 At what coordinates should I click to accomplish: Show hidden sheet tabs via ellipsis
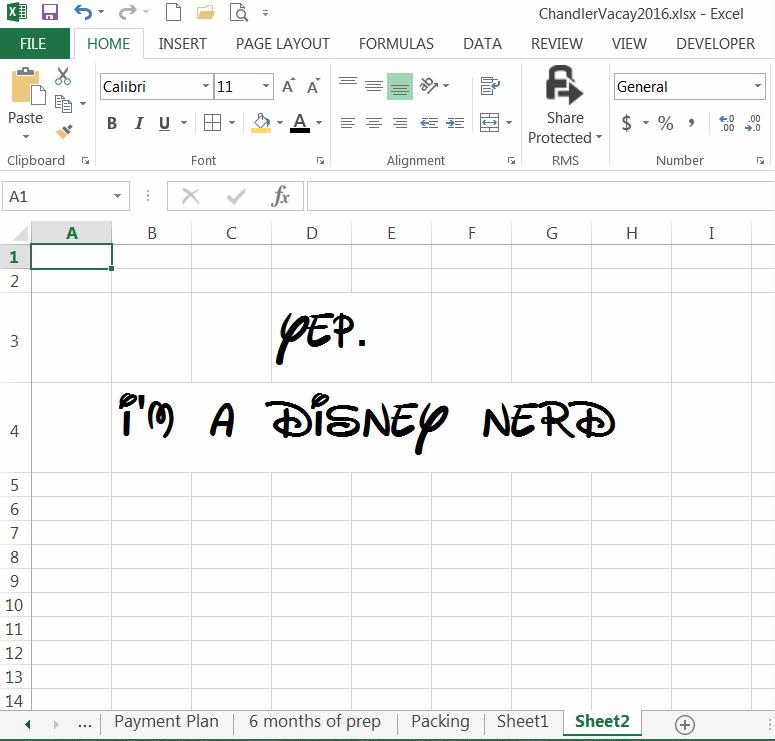pyautogui.click(x=85, y=725)
